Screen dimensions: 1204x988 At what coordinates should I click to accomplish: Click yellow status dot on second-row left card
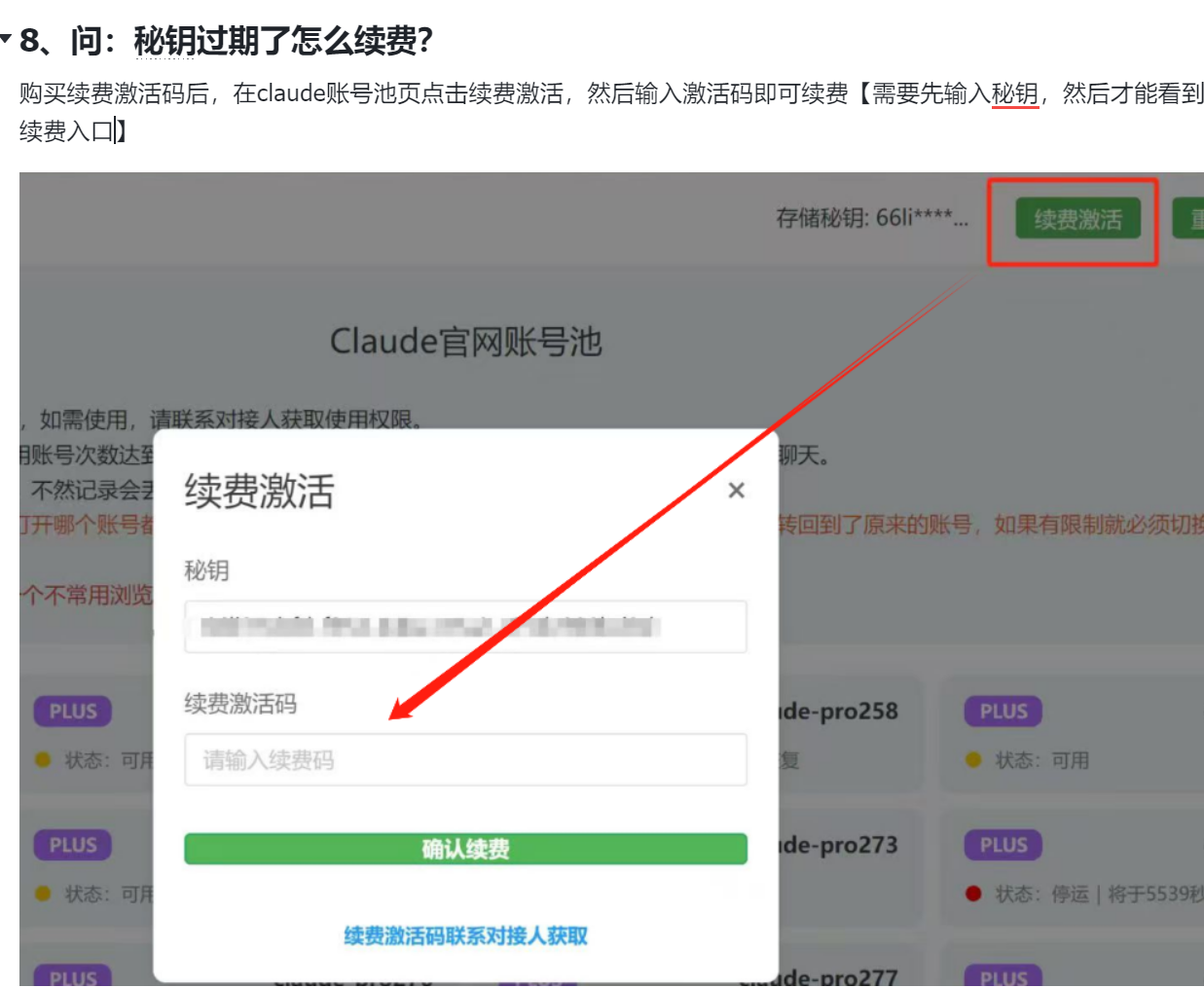[43, 894]
